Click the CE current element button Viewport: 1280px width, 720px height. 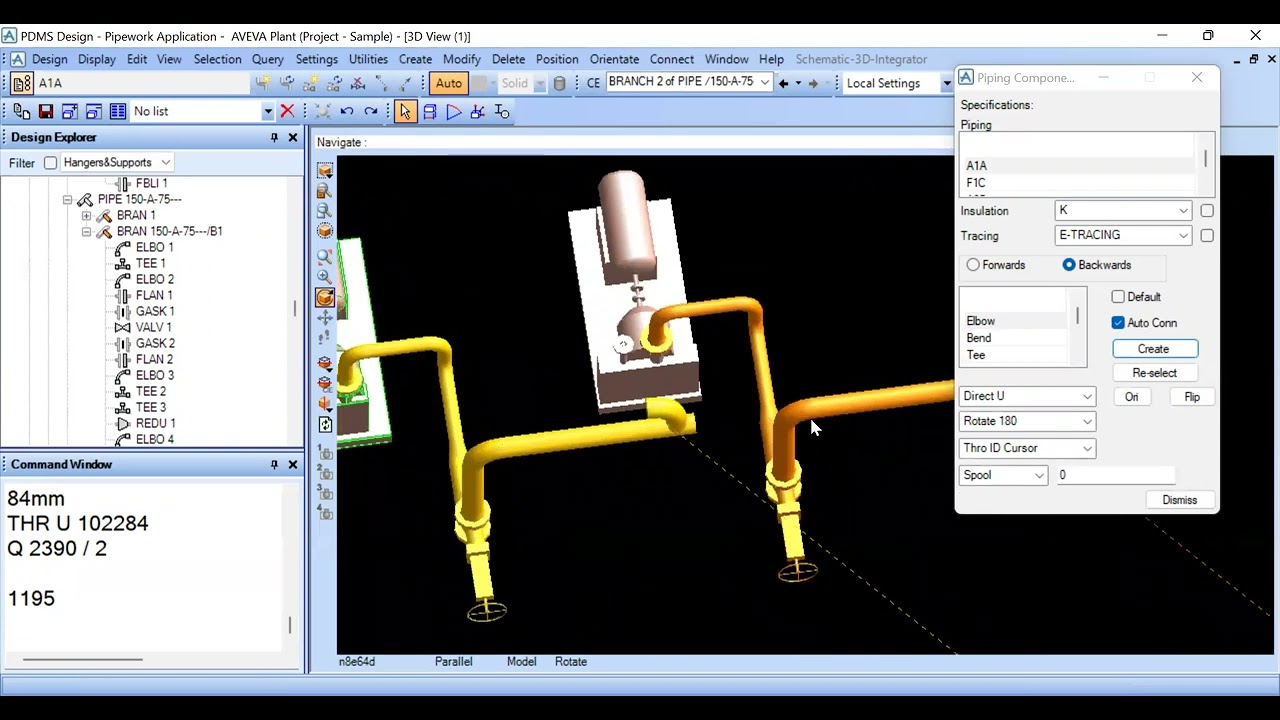tap(593, 83)
